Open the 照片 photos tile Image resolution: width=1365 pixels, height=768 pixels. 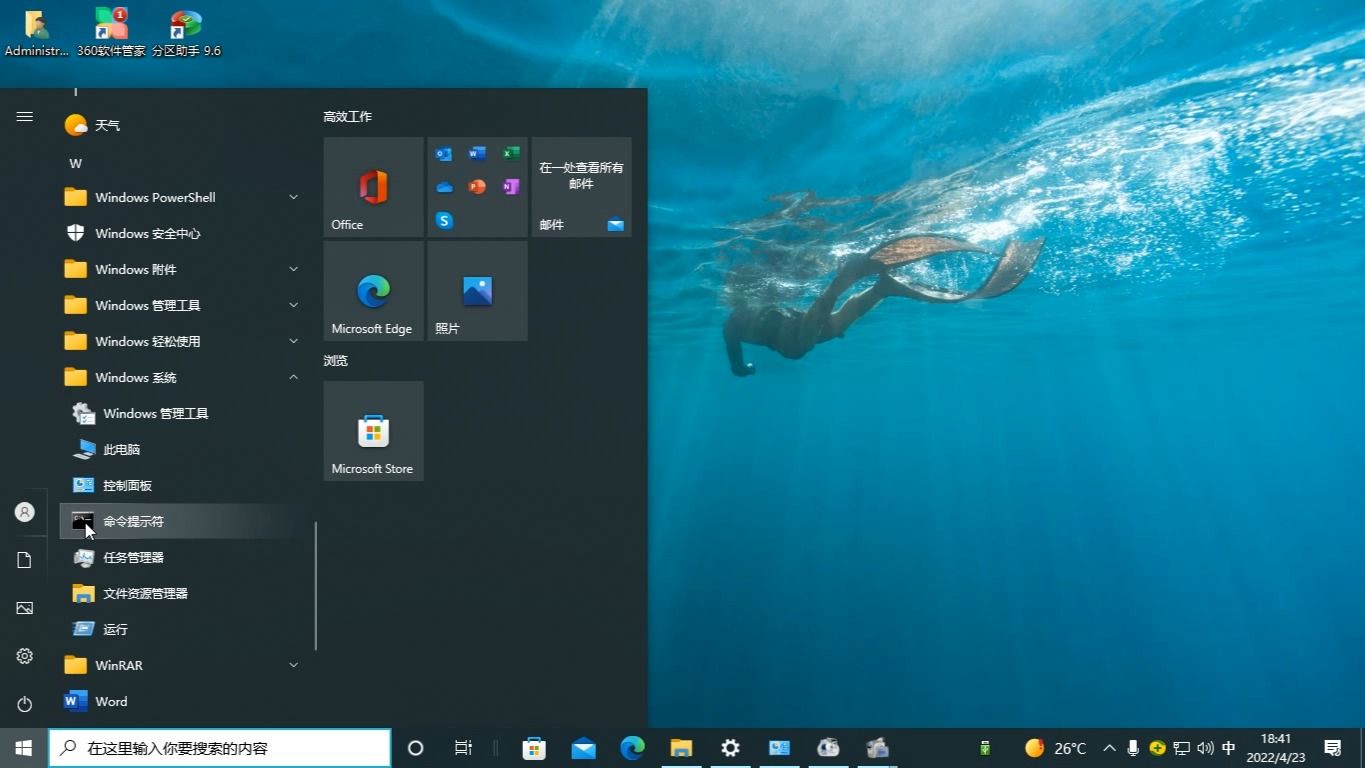point(477,291)
